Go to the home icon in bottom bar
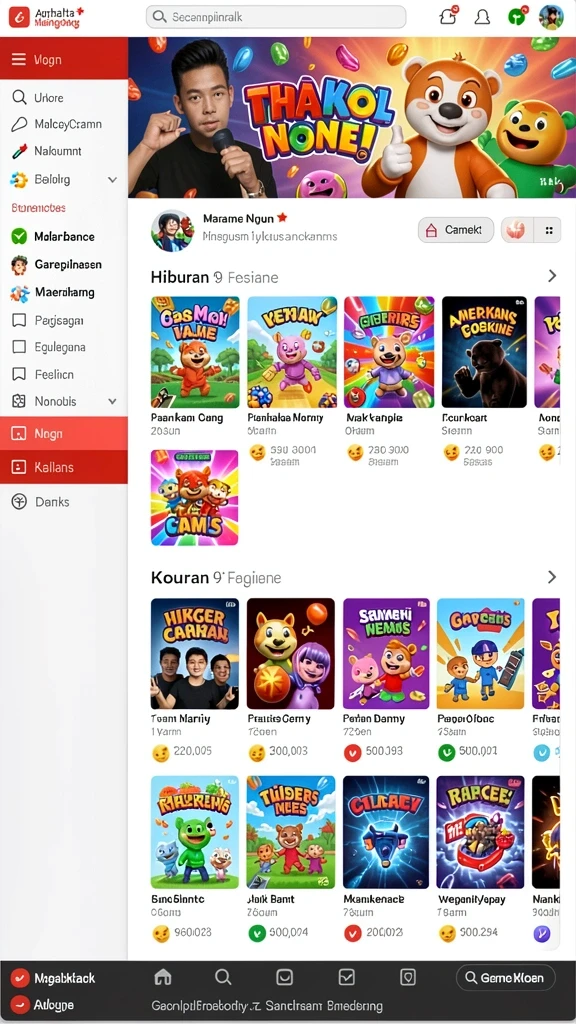 (163, 977)
